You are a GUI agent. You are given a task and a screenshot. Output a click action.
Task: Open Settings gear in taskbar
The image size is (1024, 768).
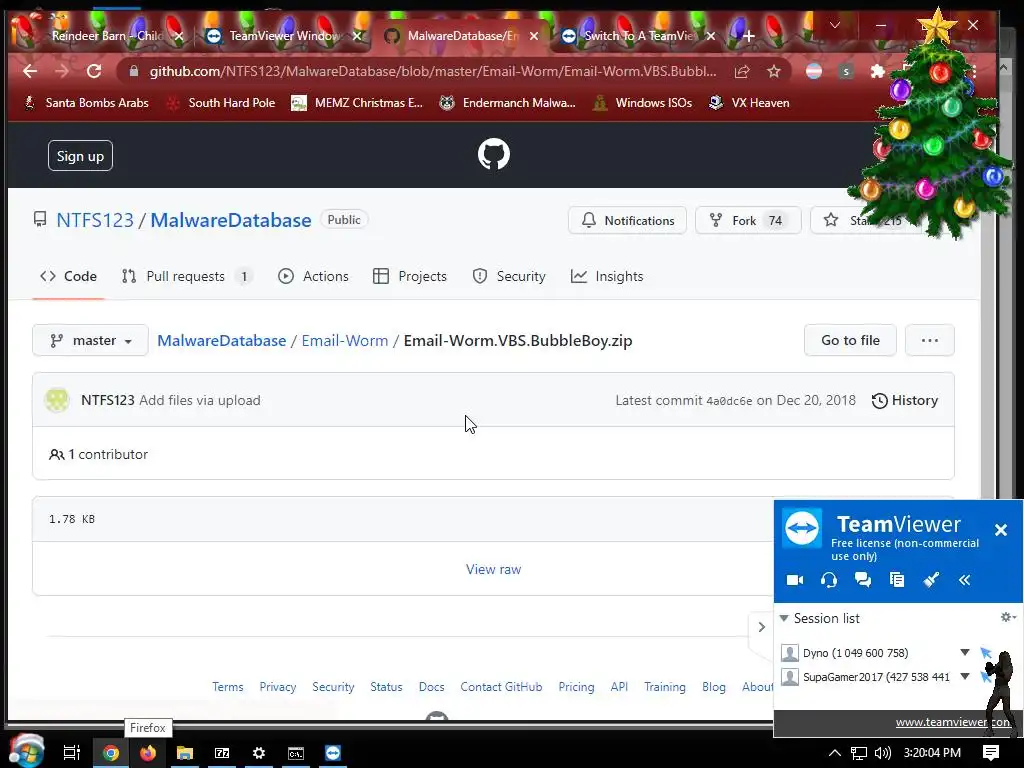259,753
